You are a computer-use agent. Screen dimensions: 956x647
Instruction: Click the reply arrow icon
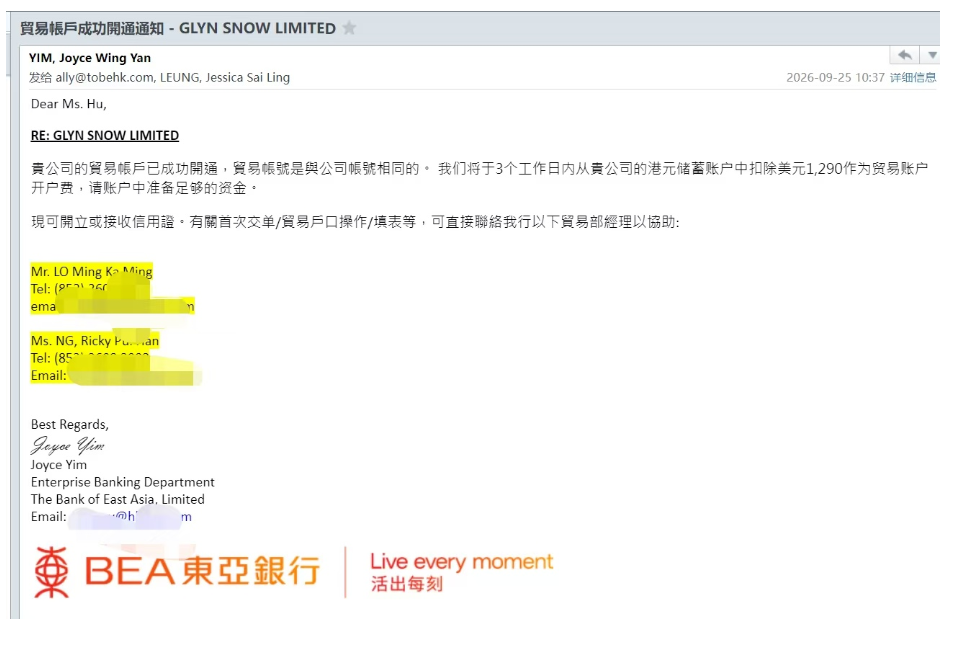coord(905,55)
